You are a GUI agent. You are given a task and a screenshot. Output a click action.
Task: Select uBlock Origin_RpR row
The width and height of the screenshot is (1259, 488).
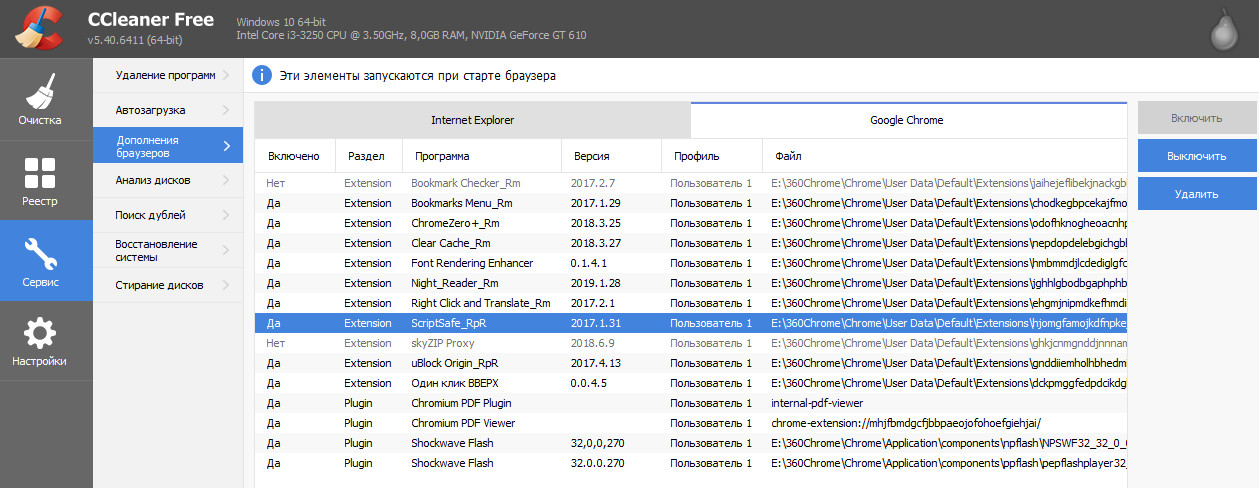[691, 363]
